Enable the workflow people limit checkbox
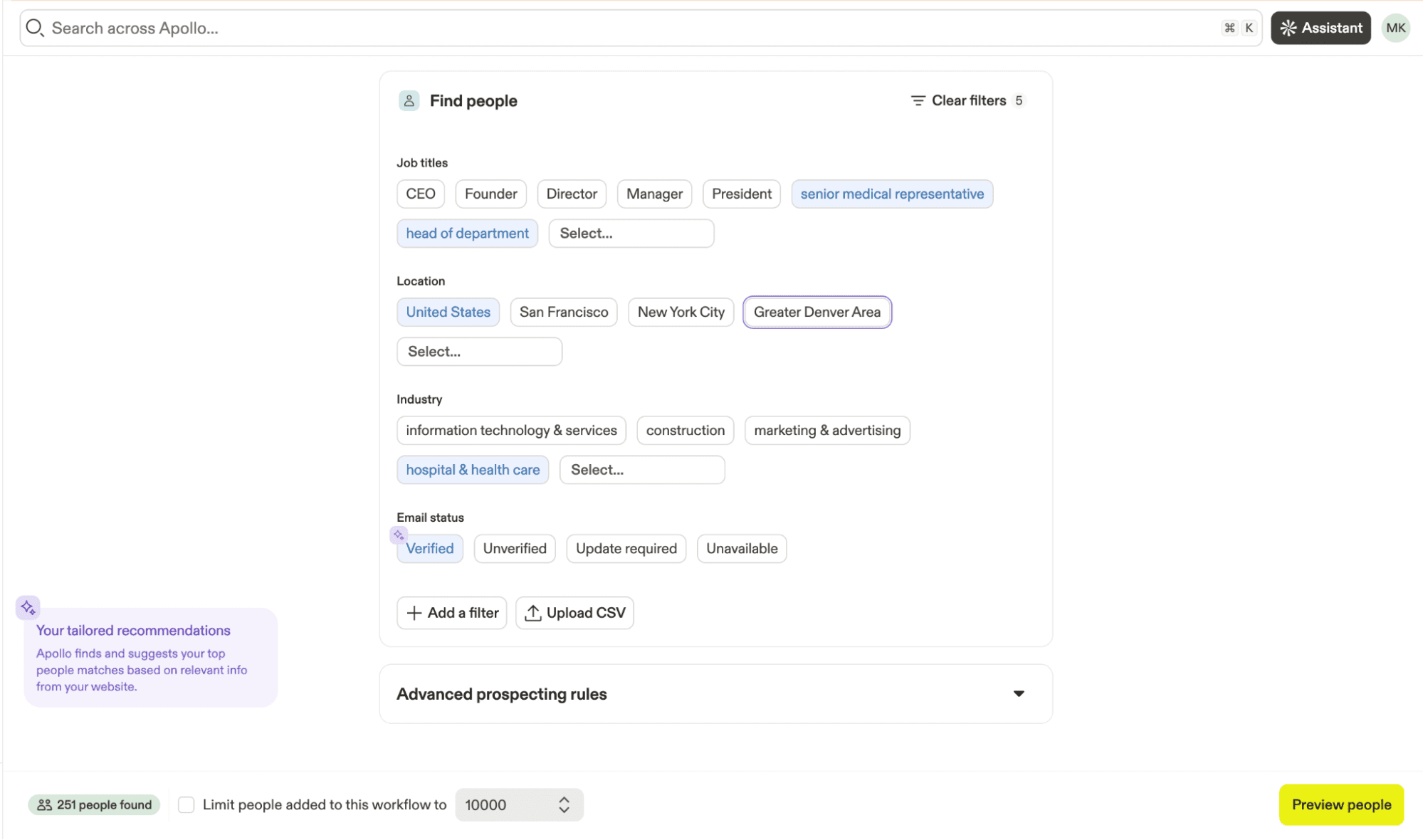This screenshot has height=840, width=1423. (186, 804)
